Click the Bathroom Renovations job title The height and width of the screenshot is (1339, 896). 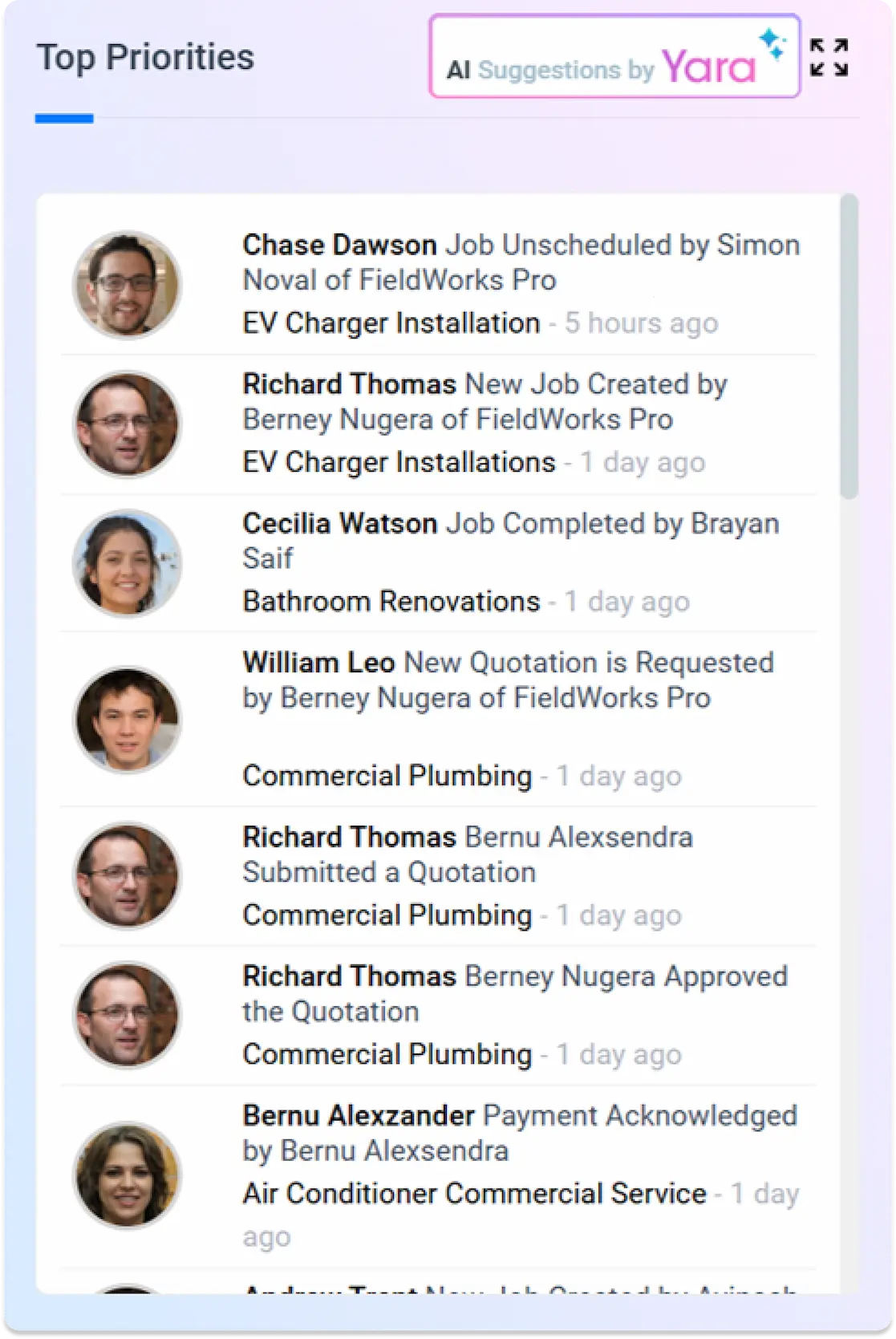tap(391, 601)
